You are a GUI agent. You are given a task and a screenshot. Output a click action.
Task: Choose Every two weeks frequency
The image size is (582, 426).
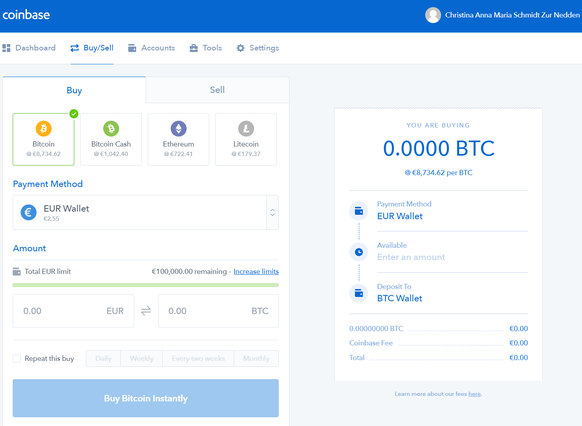pos(198,358)
